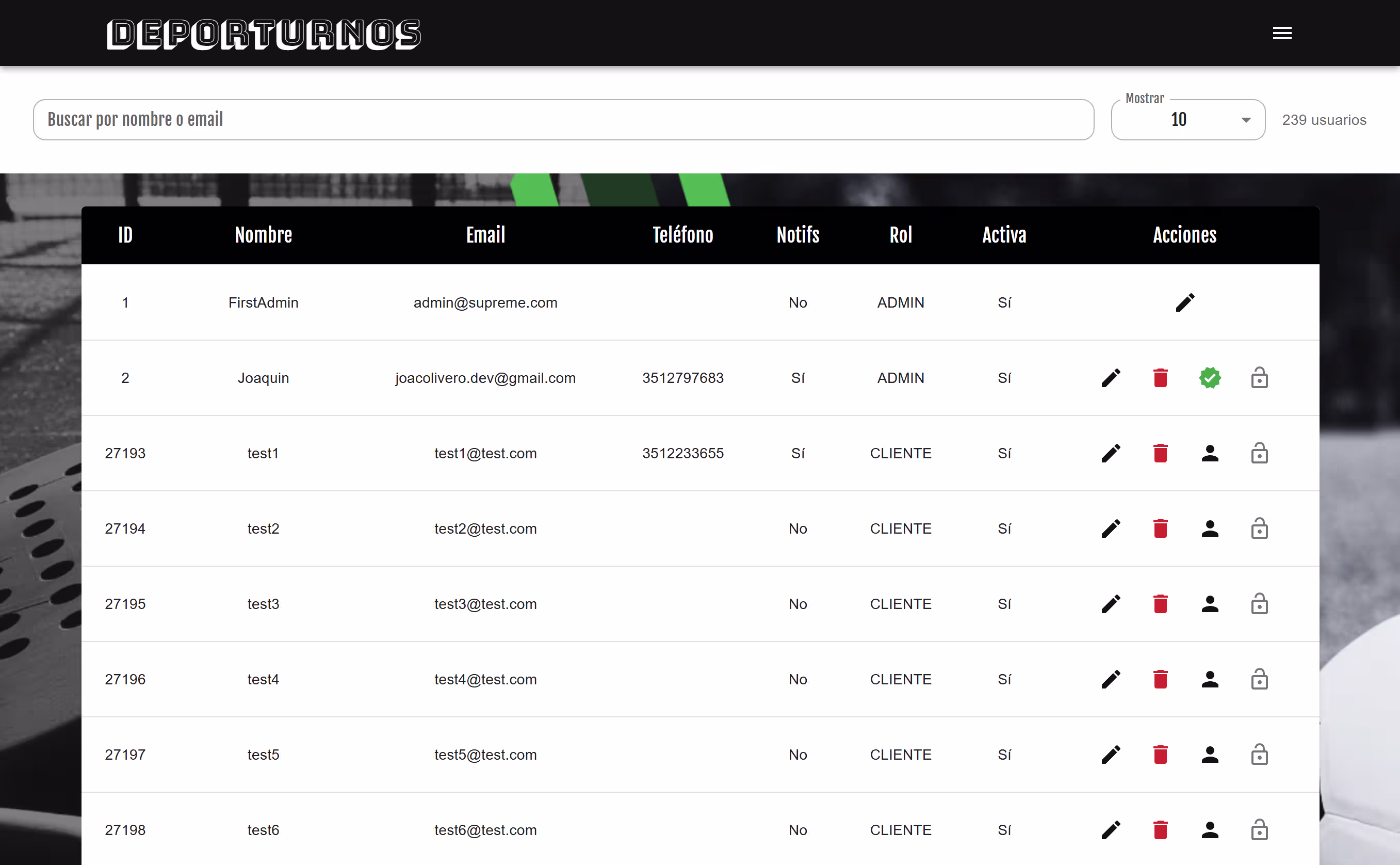Open the hamburger navigation menu

pyautogui.click(x=1282, y=33)
